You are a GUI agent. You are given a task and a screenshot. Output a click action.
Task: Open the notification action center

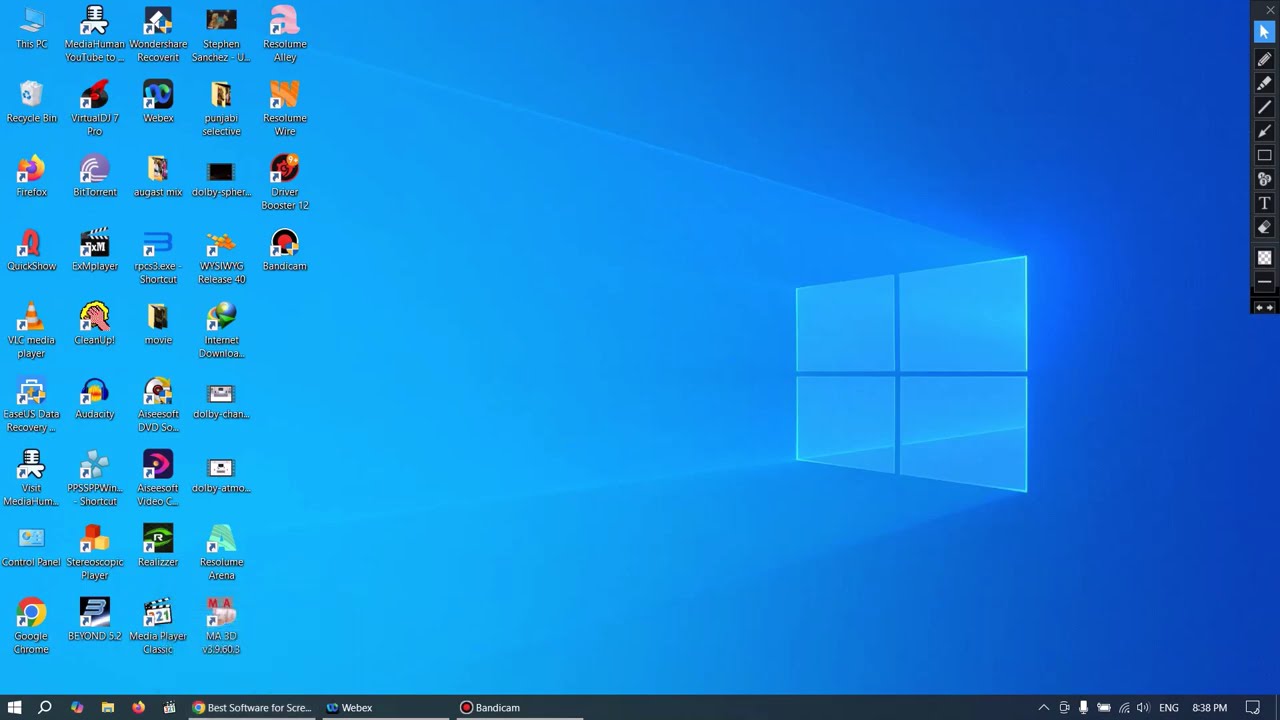coord(1252,707)
